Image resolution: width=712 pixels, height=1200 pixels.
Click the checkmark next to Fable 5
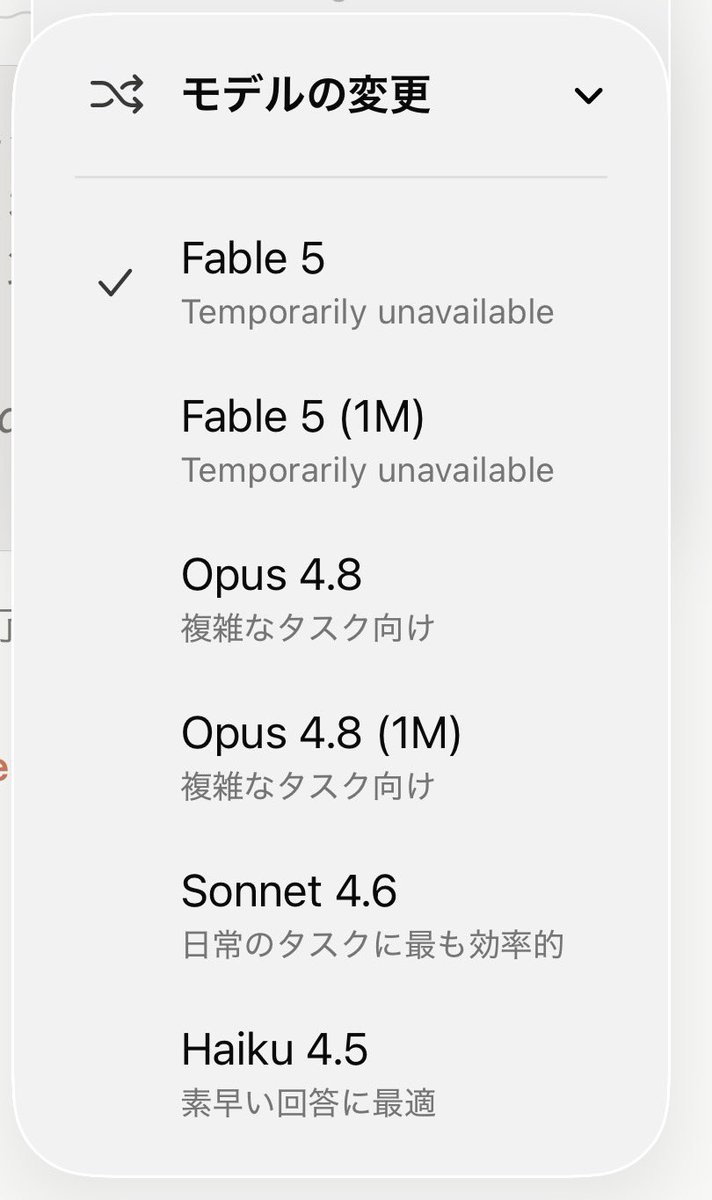tap(116, 285)
